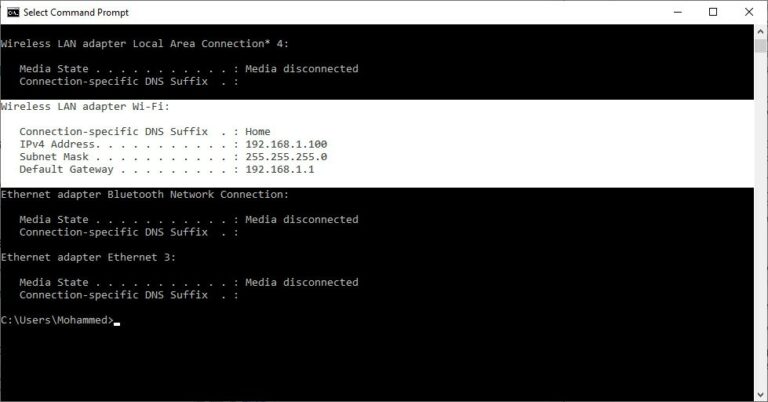Click the Ethernet adapter Ethernet 3 heading

pos(88,257)
